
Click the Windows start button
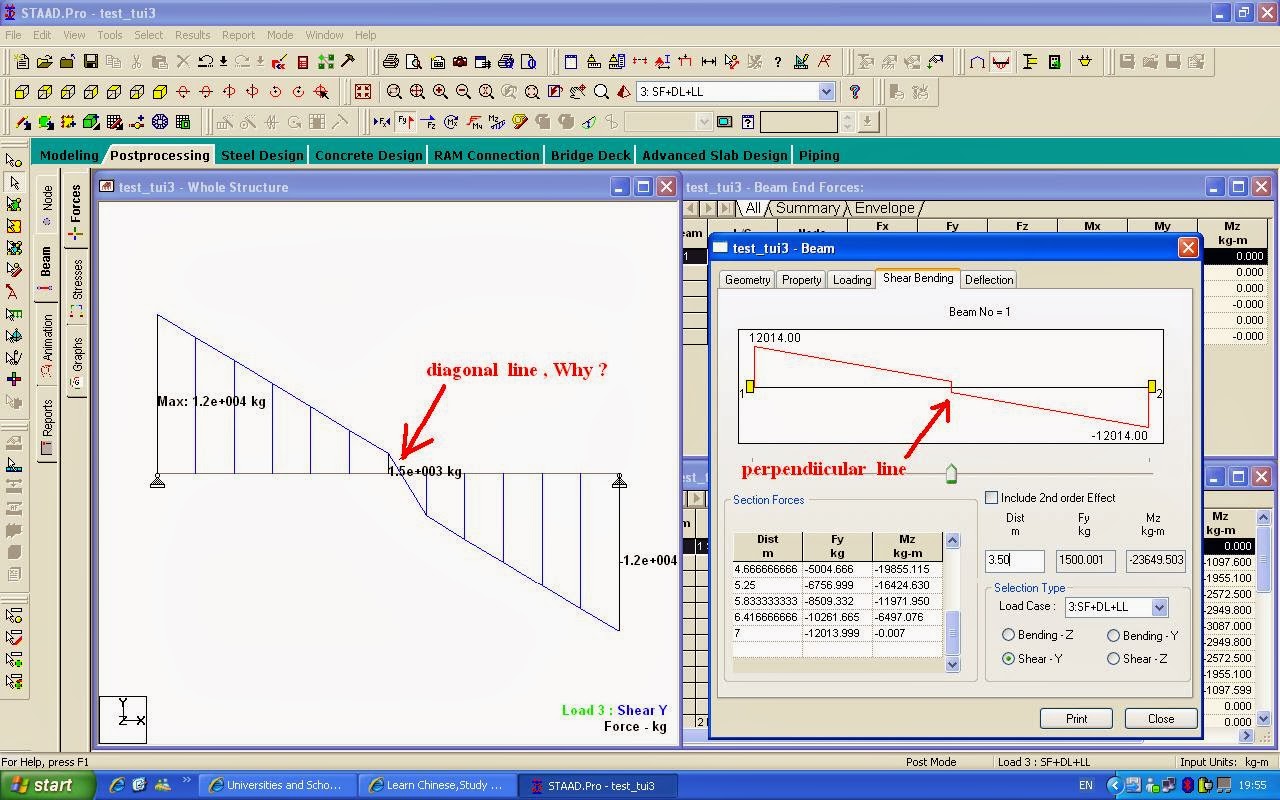tap(48, 785)
